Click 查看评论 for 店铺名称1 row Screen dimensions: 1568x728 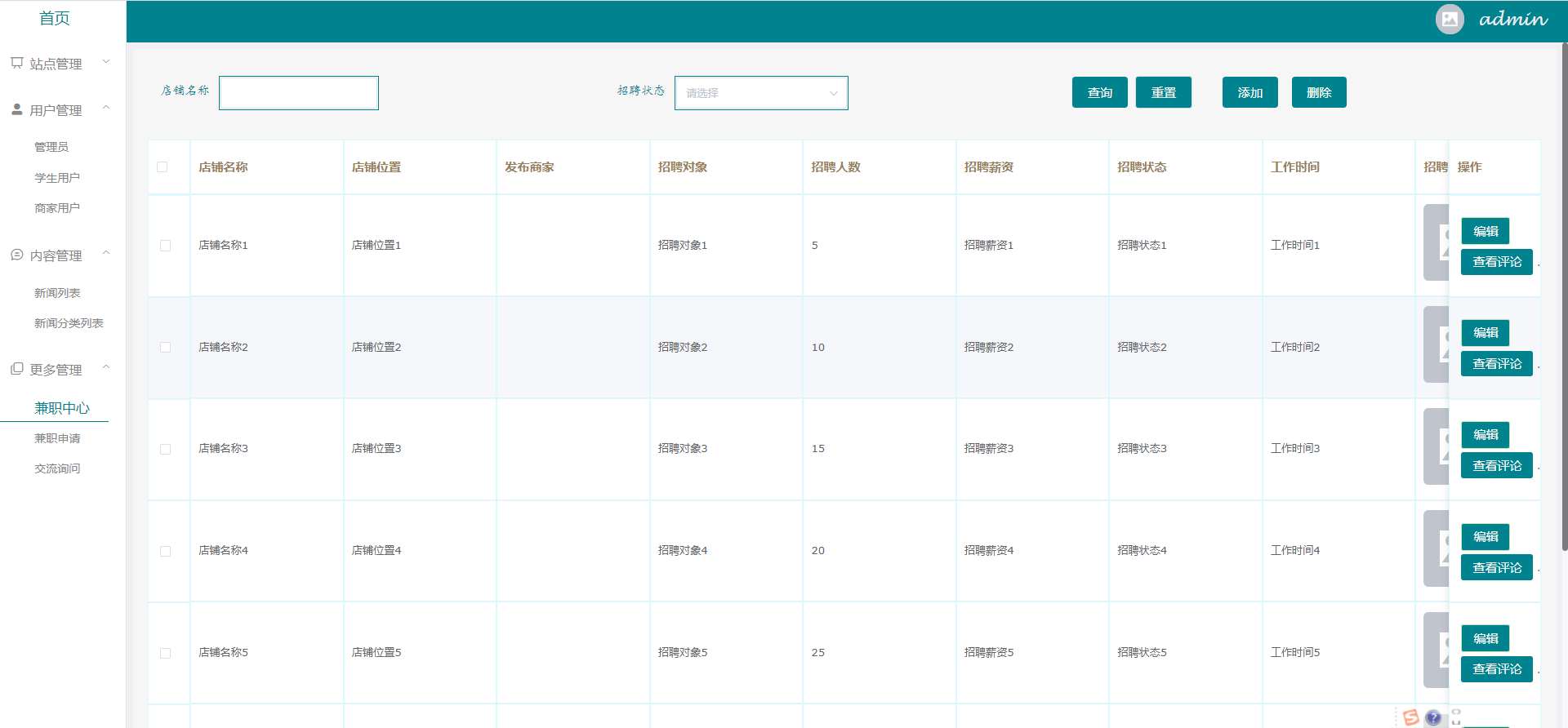tap(1497, 262)
